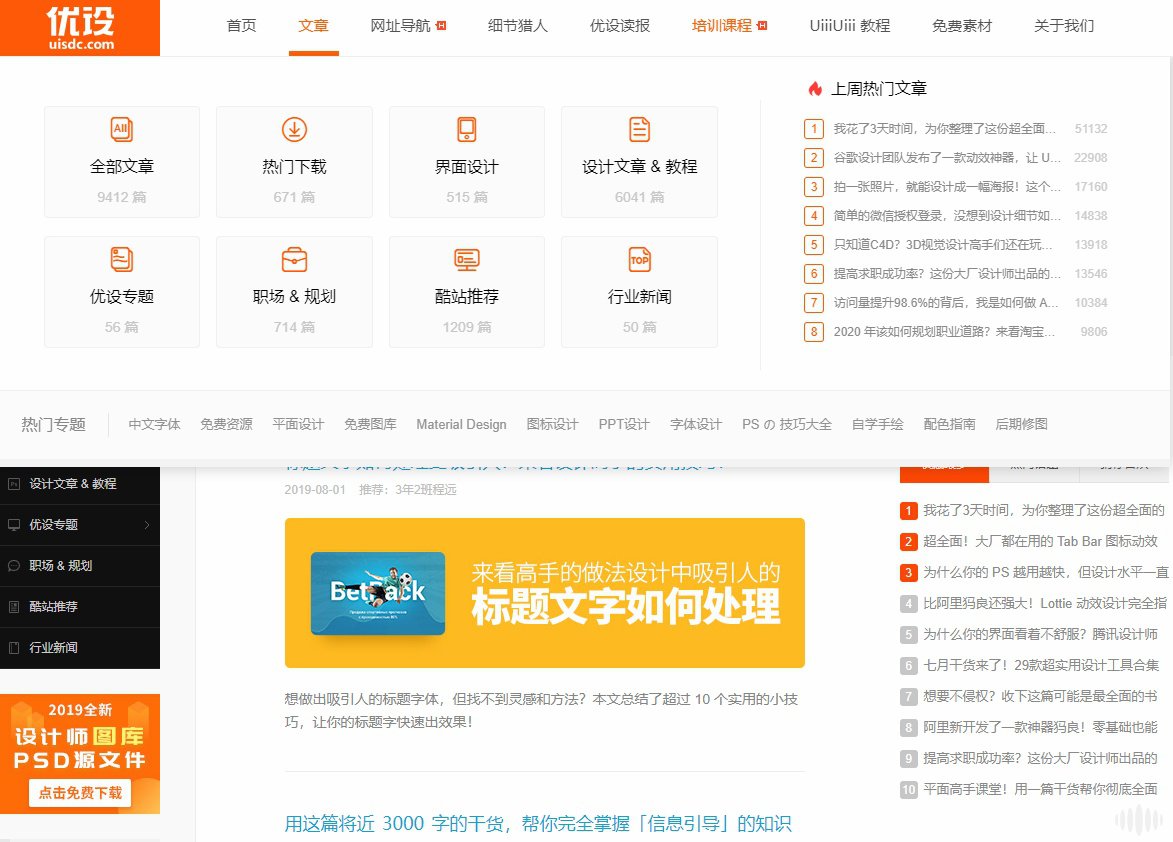Open hot article 8 2020 年该如何规划职业道路
This screenshot has width=1173, height=842.
click(x=944, y=332)
